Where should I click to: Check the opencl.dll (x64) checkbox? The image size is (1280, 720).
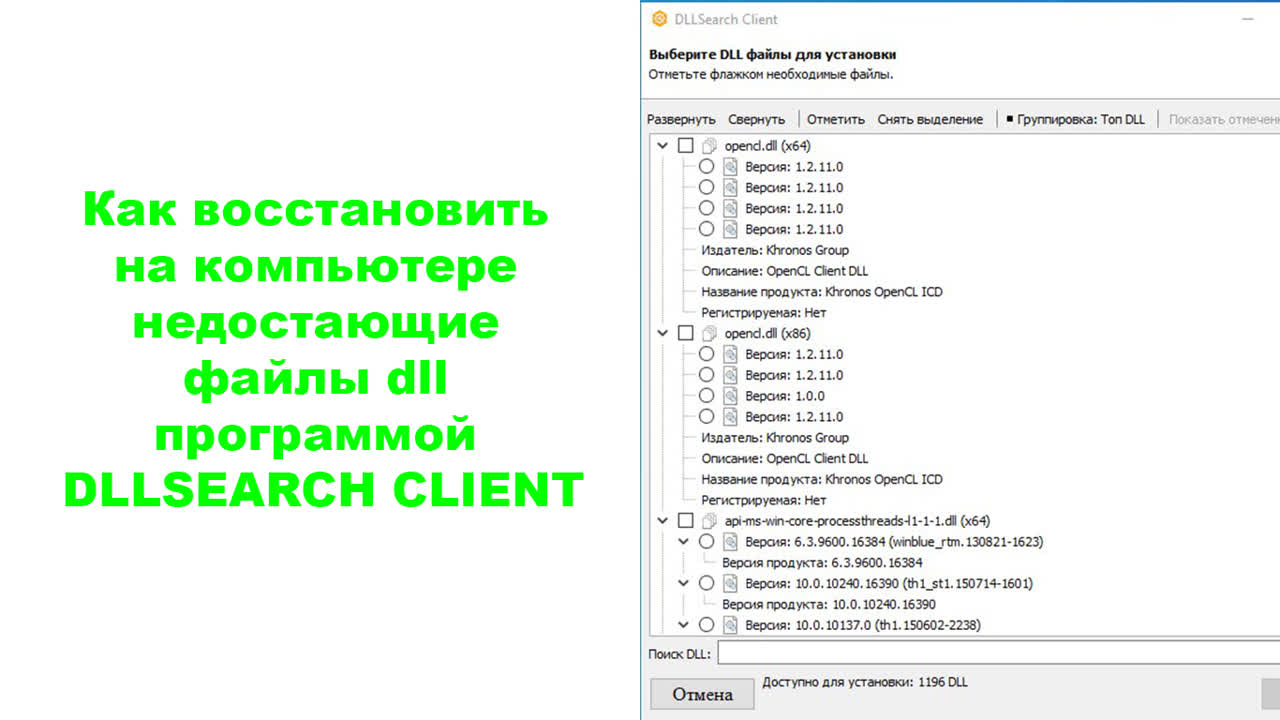point(685,146)
